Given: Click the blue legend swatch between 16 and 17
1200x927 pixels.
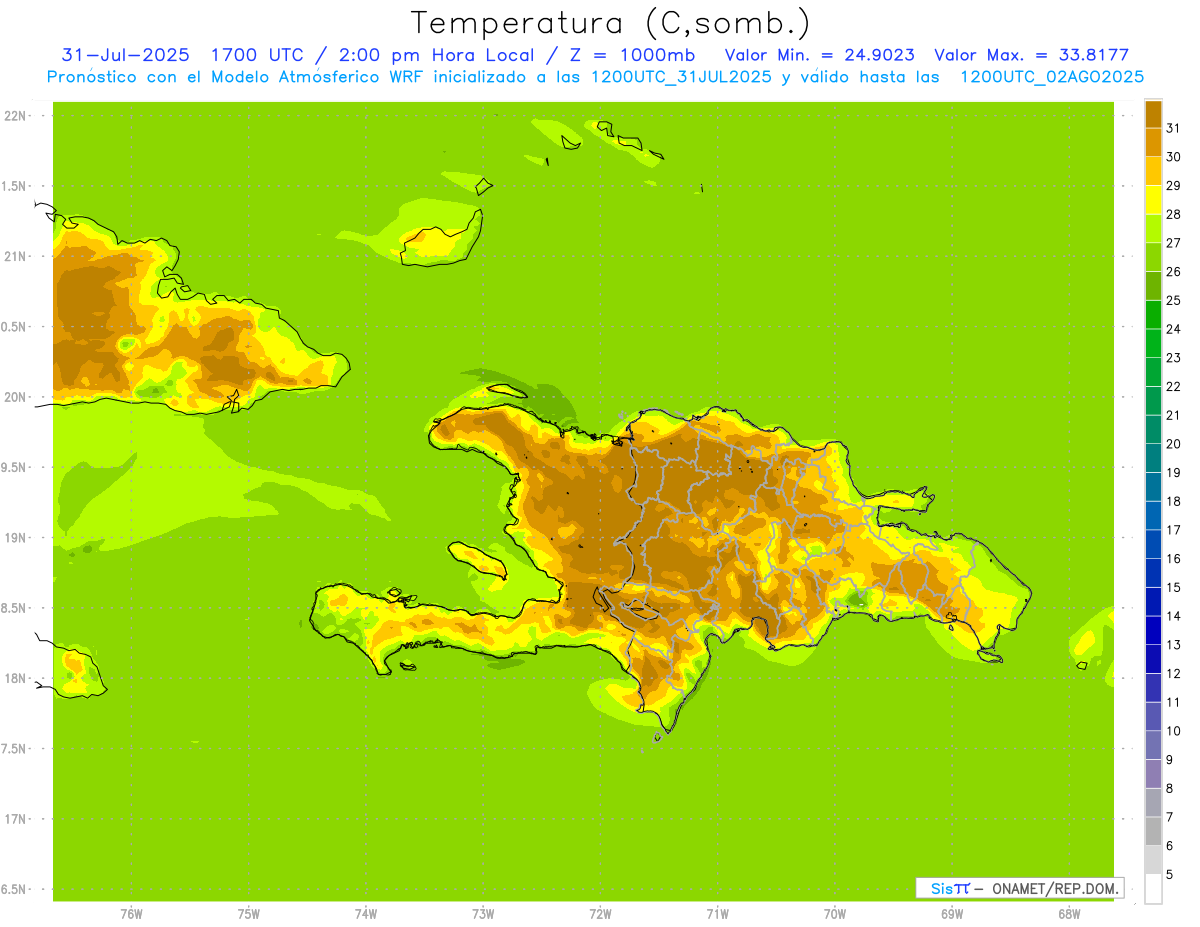Looking at the screenshot, I should click(1153, 544).
